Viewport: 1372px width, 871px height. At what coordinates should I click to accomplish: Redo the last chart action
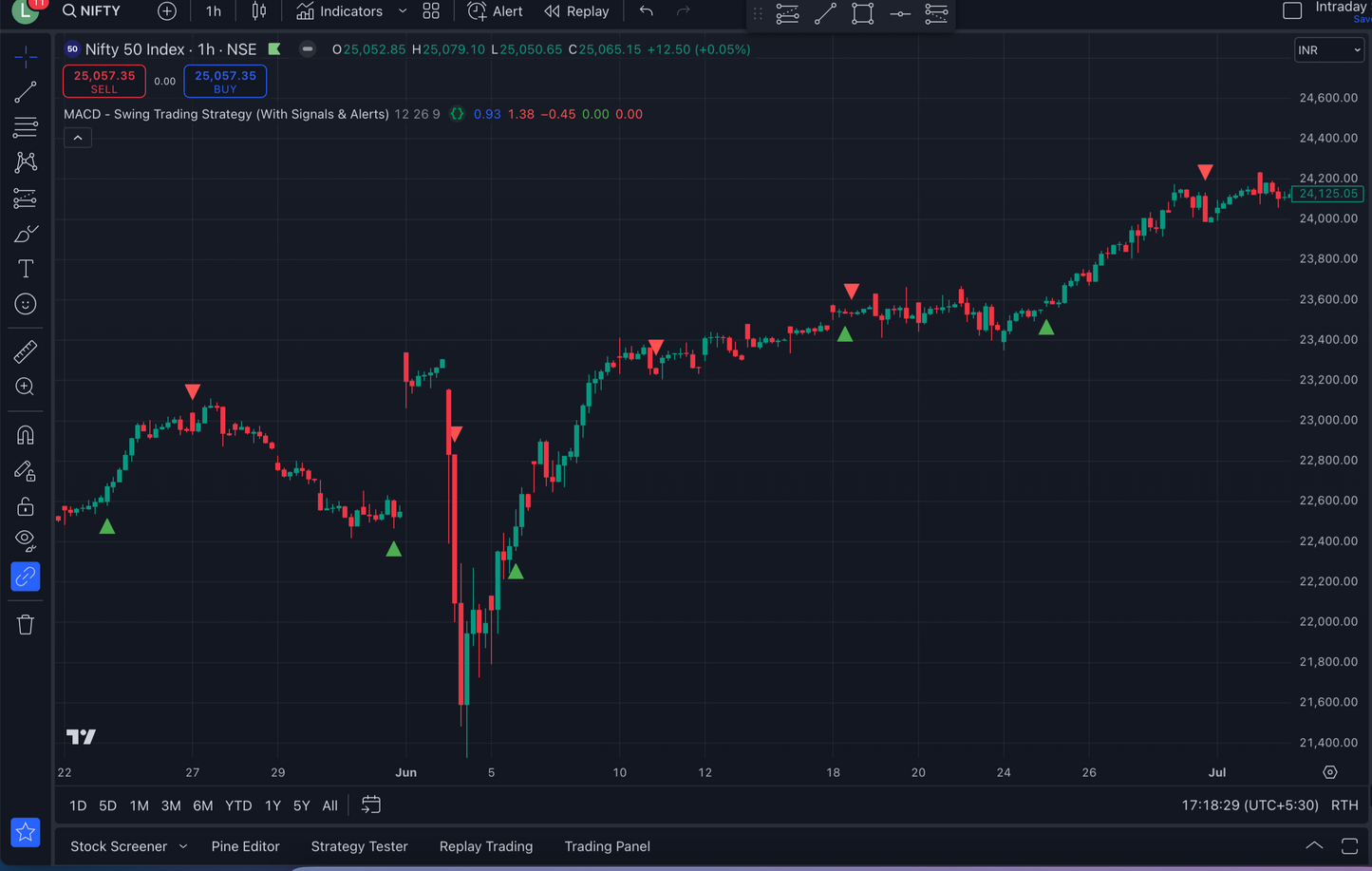683,11
